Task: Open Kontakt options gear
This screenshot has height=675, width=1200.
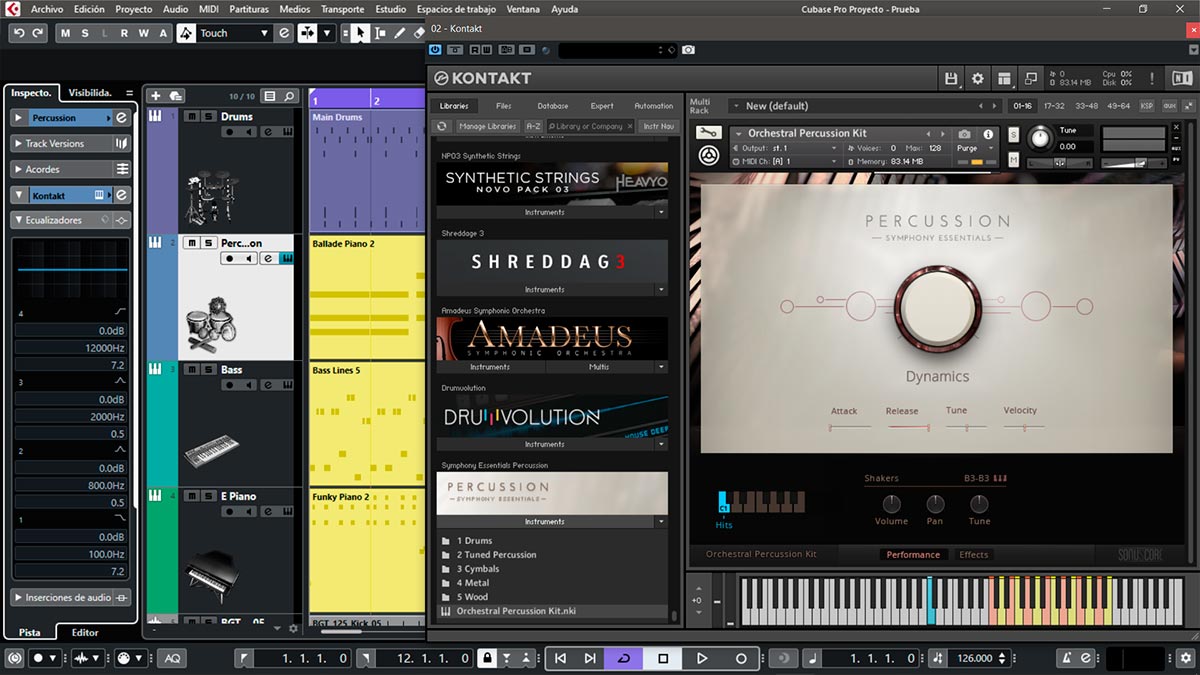Action: click(x=978, y=78)
